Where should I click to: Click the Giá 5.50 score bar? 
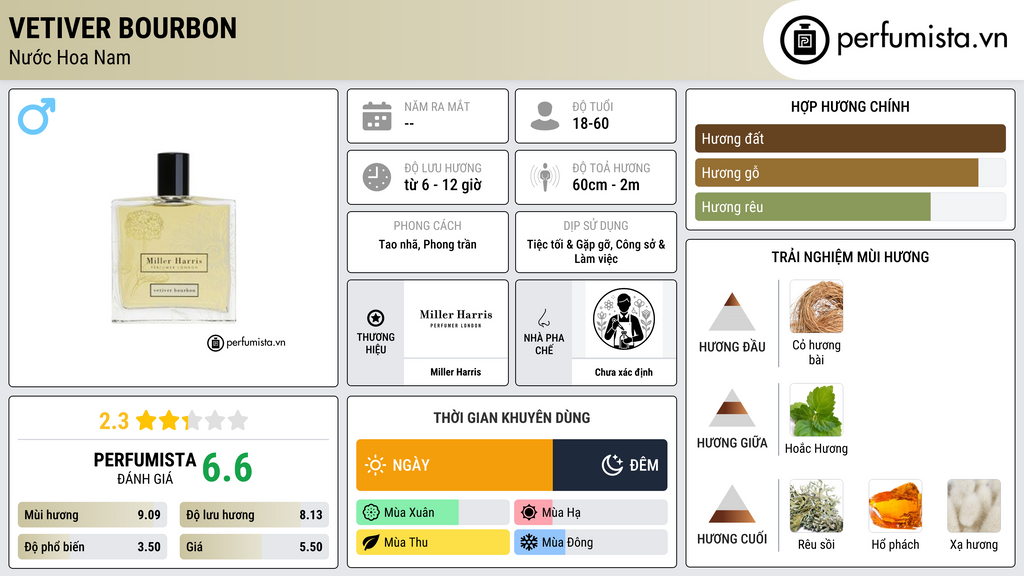pos(254,547)
